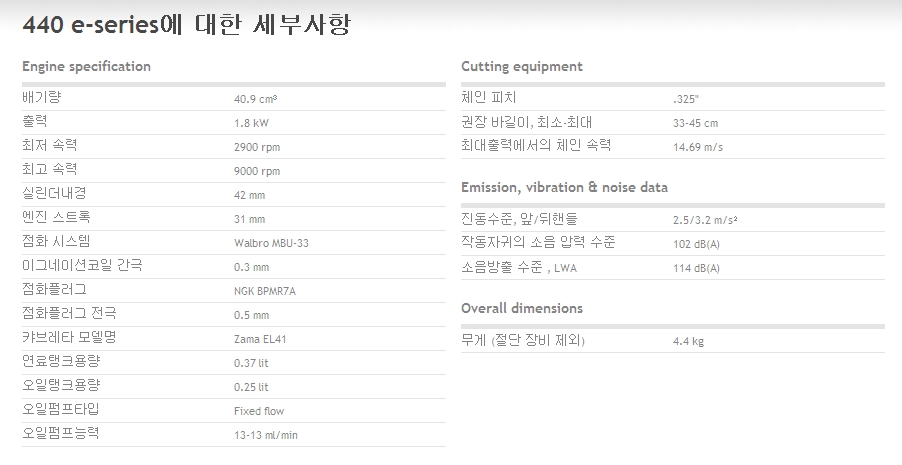Click the '오일탱크용량' label
902x465 pixels.
[x=61, y=386]
